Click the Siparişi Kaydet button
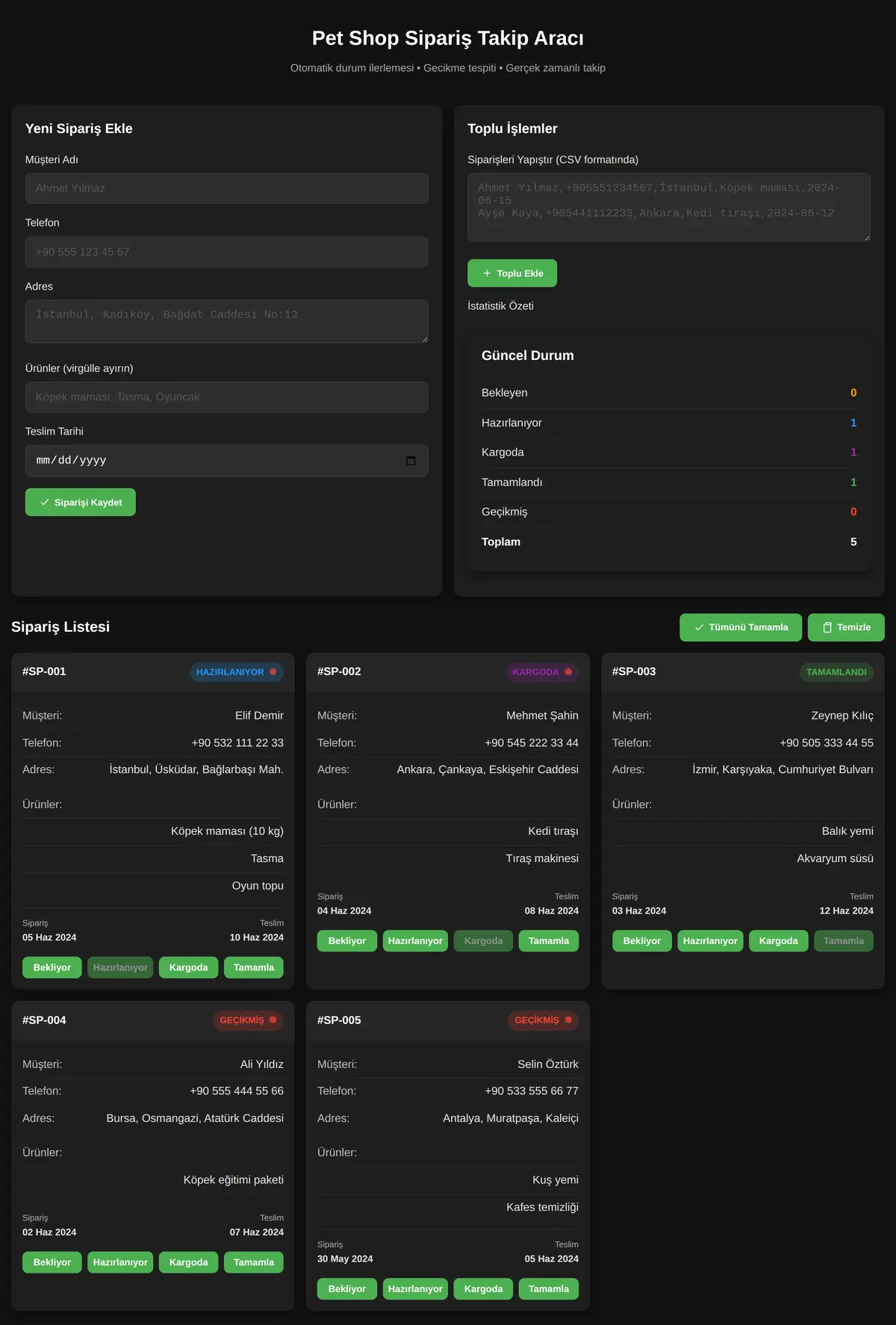 pyautogui.click(x=81, y=502)
